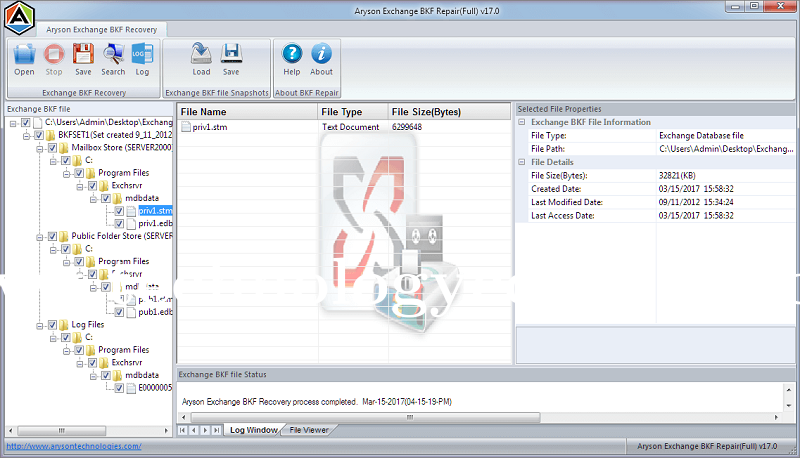Collapse the root C:\Users\Admin tree node
The image size is (800, 458).
[x=13, y=123]
